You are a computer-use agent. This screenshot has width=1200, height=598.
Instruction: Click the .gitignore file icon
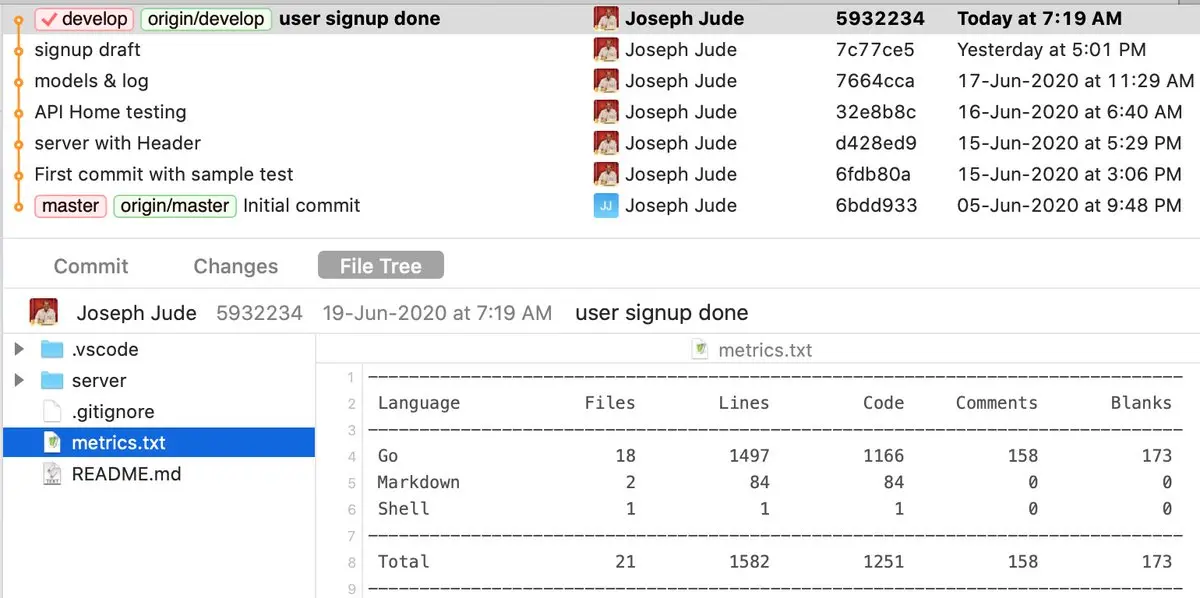52,412
